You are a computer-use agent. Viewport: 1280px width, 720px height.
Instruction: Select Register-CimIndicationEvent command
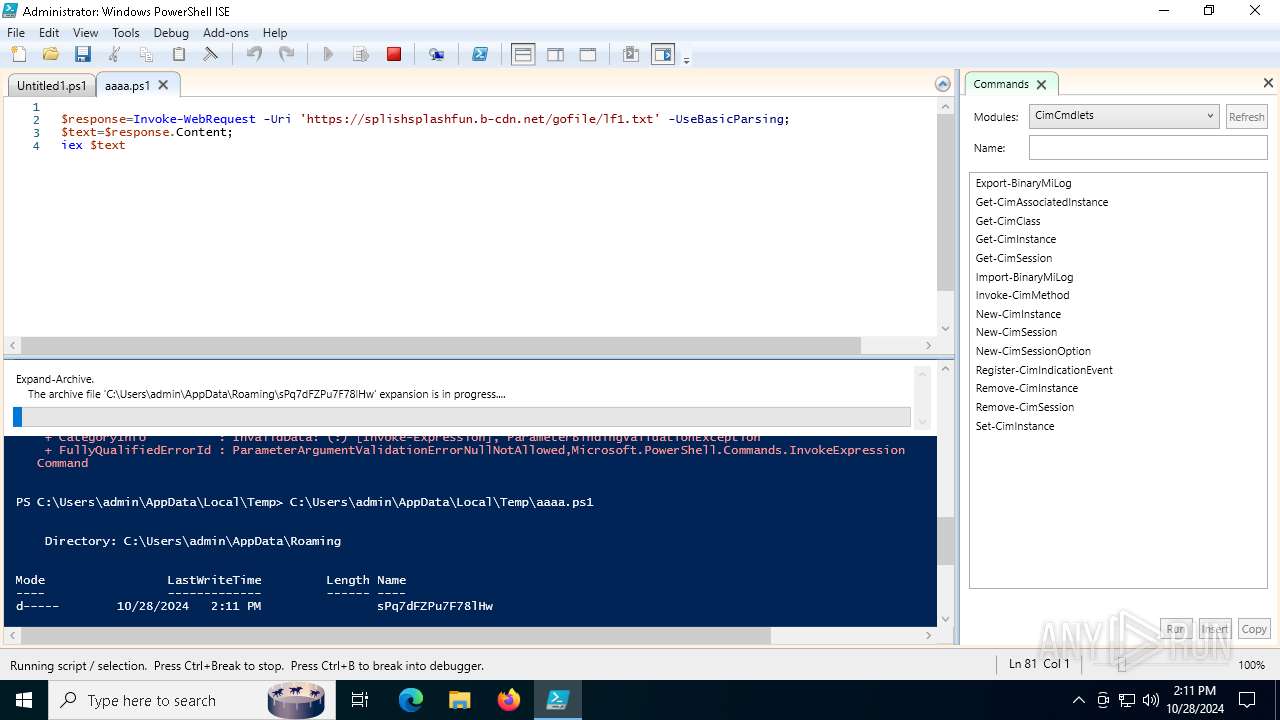[1044, 370]
